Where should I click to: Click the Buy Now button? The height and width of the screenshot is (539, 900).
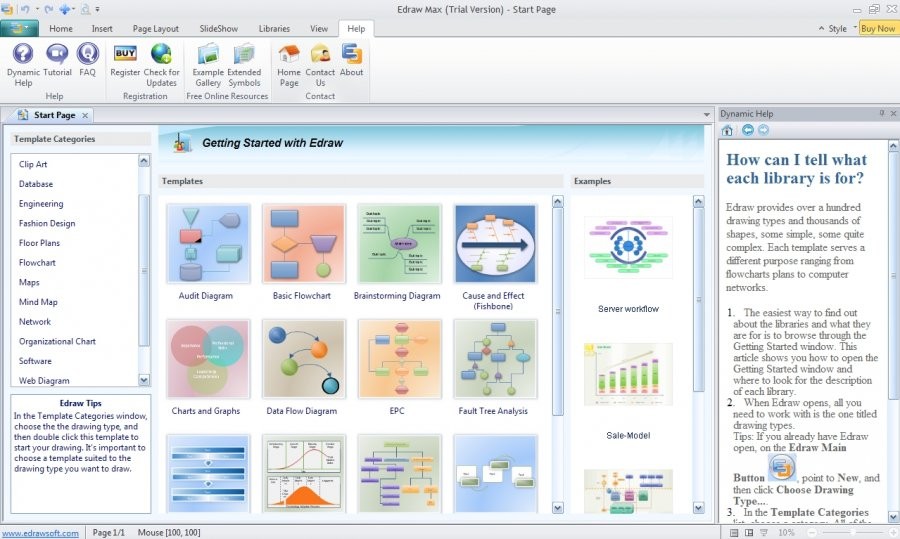(x=878, y=28)
